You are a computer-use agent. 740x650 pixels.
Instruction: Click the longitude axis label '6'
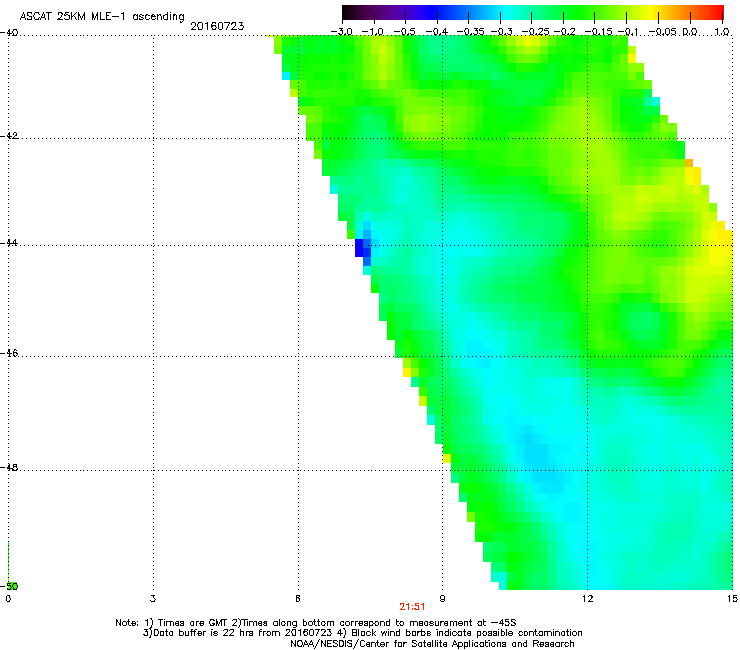click(298, 599)
